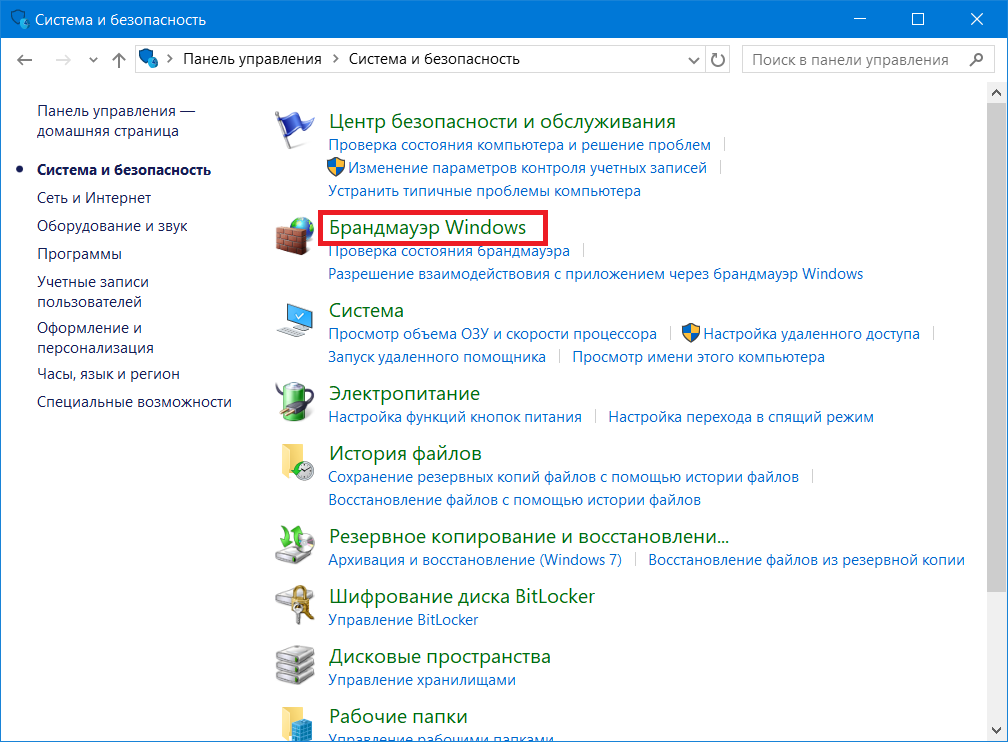Expand chevron after Панель управления in breadcrumb
Screen dimensions: 1008x742
[336, 59]
